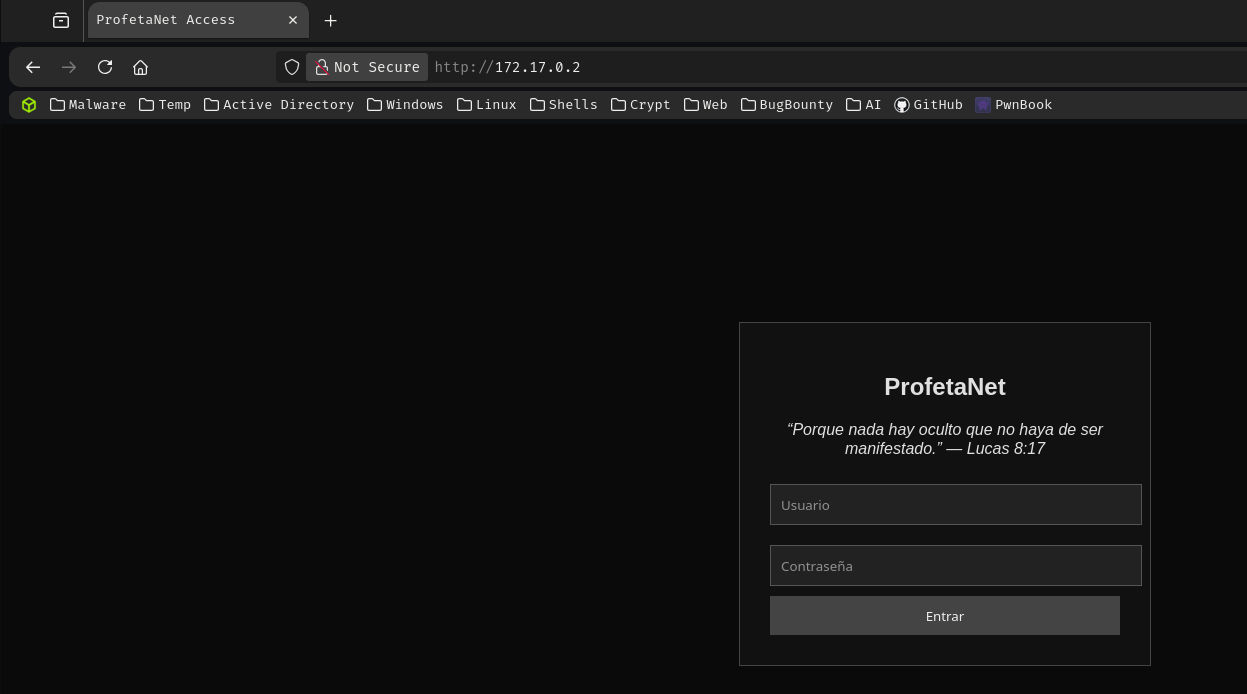Reload the current page
This screenshot has width=1247, height=694.
pyautogui.click(x=105, y=67)
